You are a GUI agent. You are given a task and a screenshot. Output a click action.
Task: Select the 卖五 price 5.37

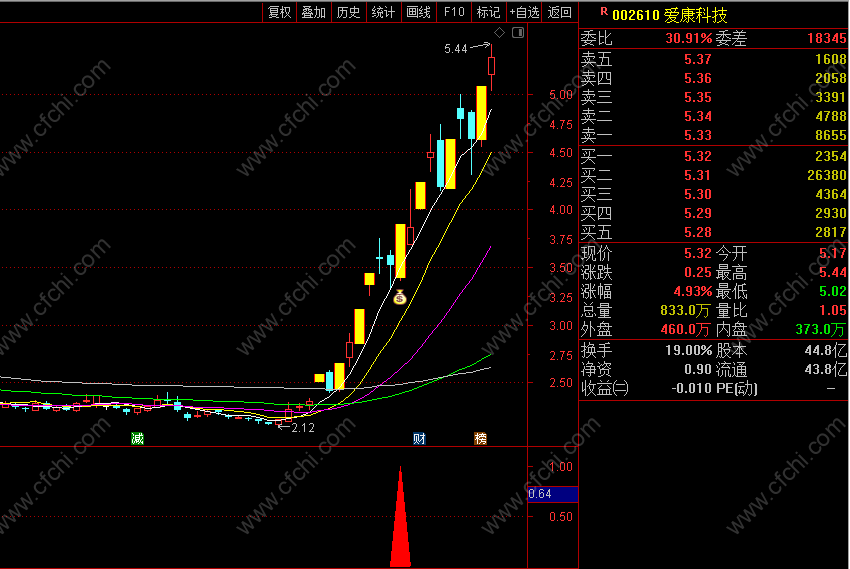697,59
